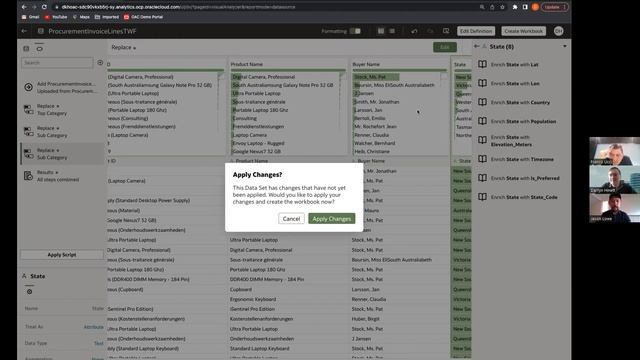
Task: Confirm with the Apply Changes button
Action: [x=331, y=219]
